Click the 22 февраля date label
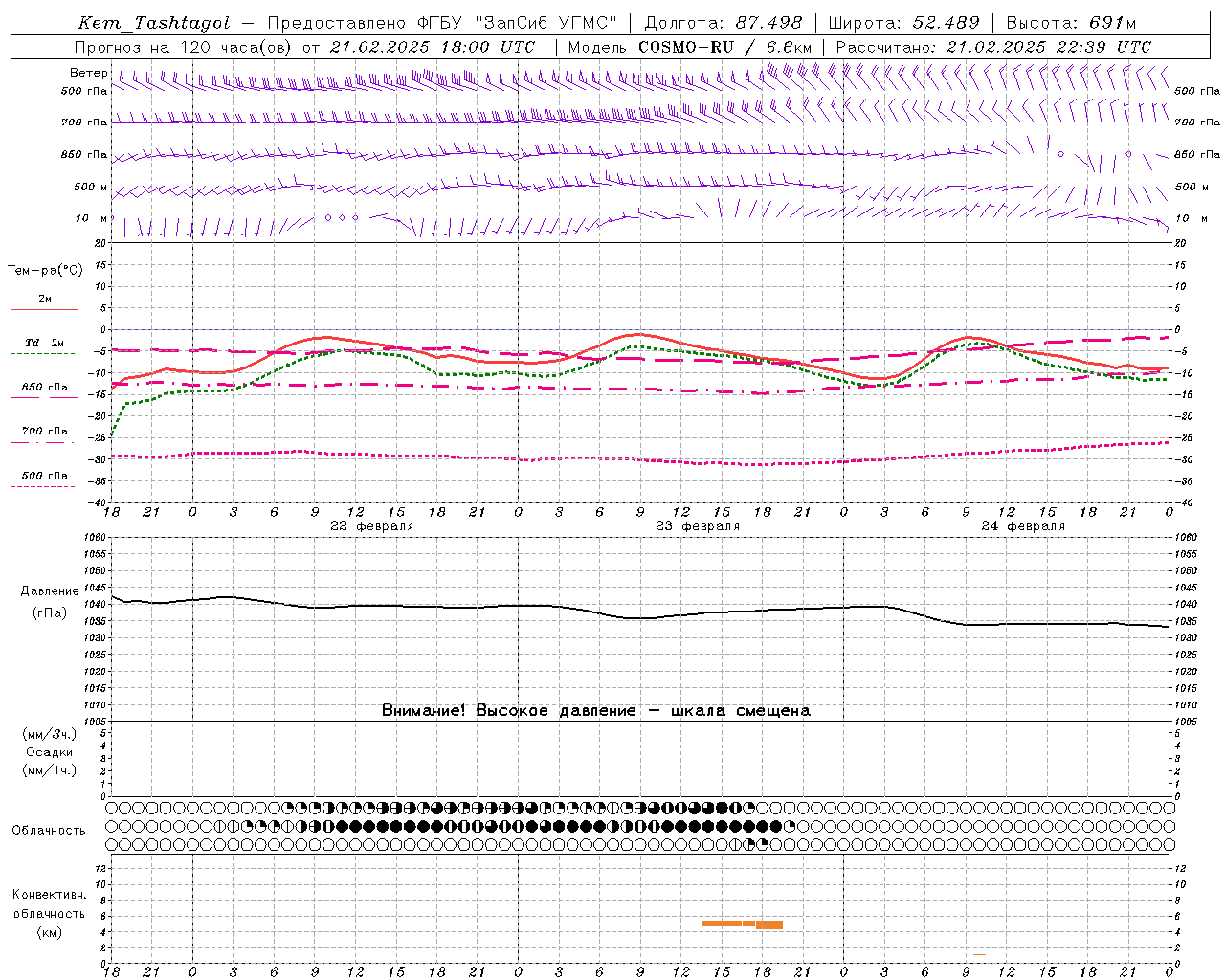This screenshot has height=980, width=1225. (372, 526)
